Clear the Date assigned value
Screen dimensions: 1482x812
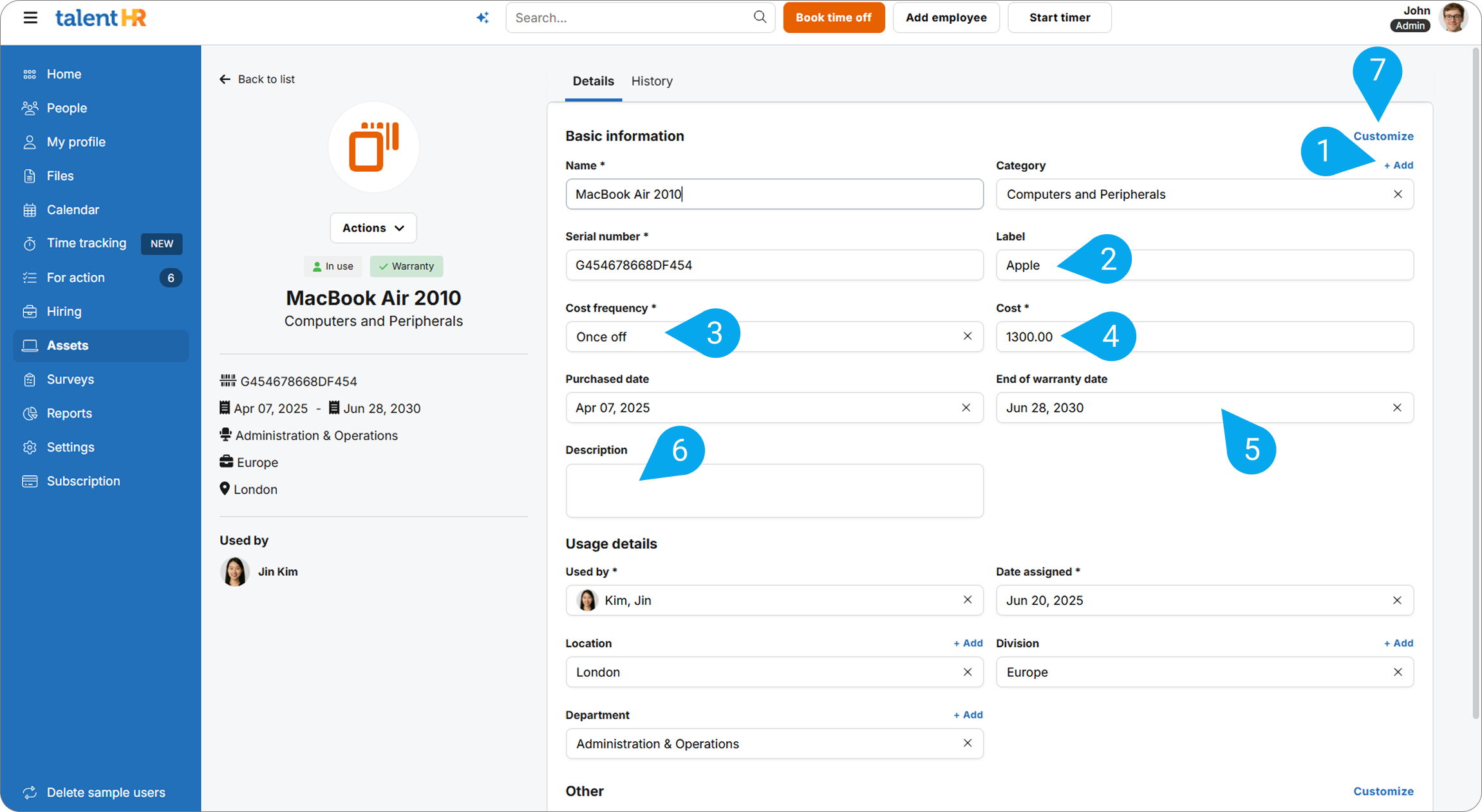coord(1397,600)
